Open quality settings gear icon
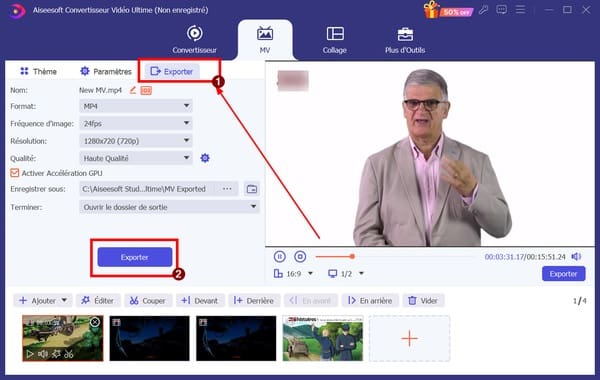 205,158
